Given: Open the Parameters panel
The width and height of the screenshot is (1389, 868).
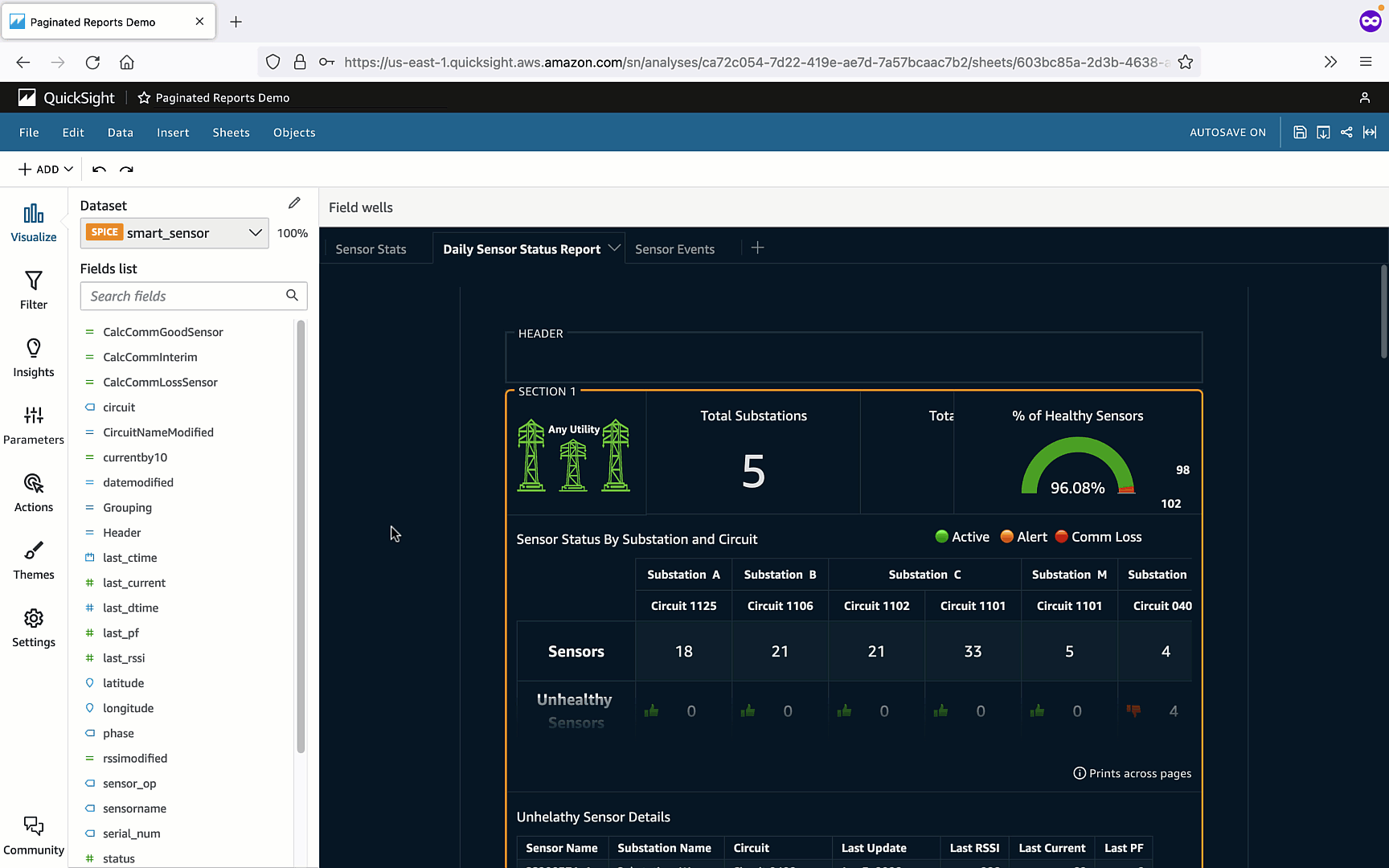Looking at the screenshot, I should click(34, 425).
